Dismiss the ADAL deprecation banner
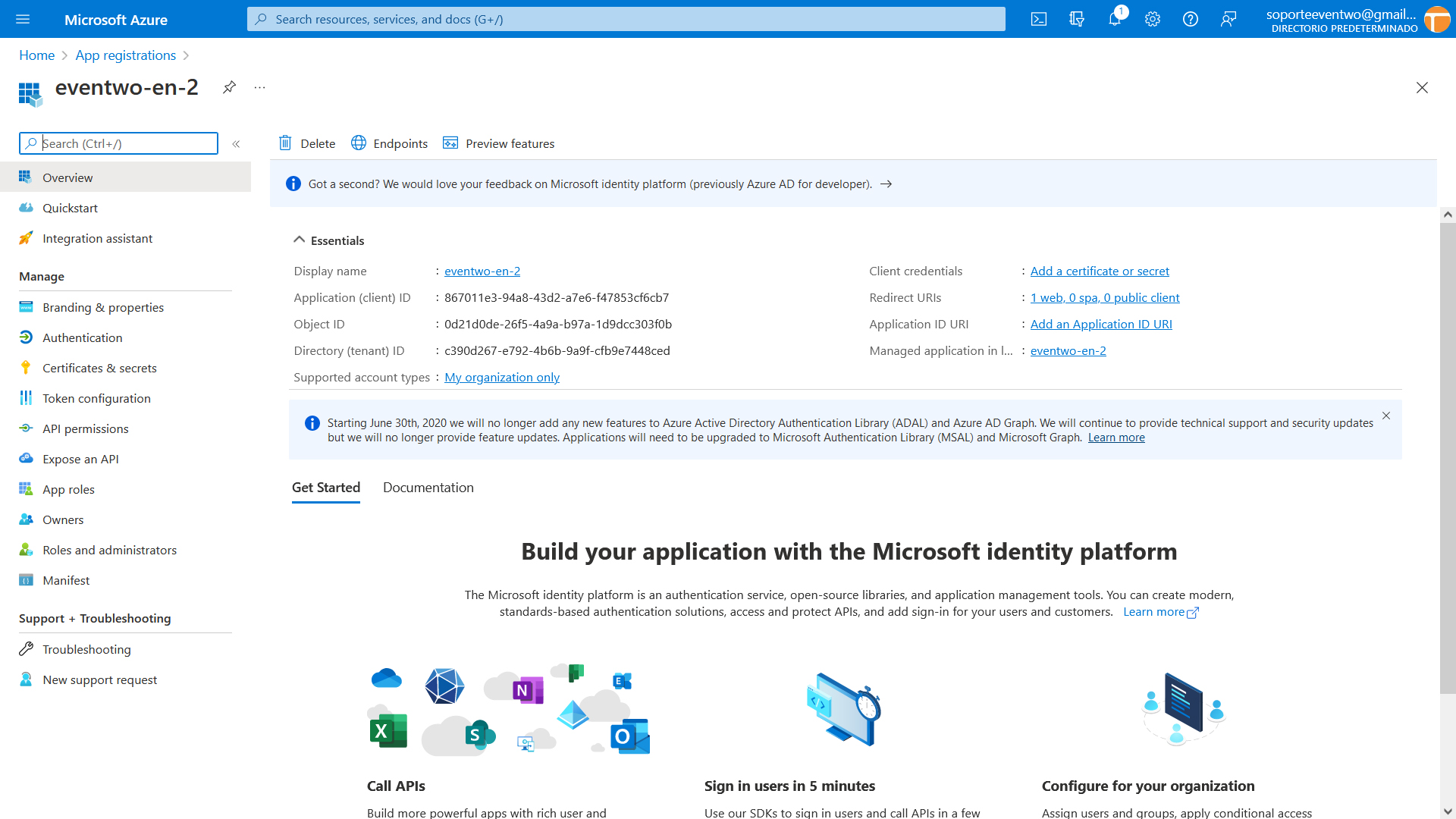 point(1385,416)
